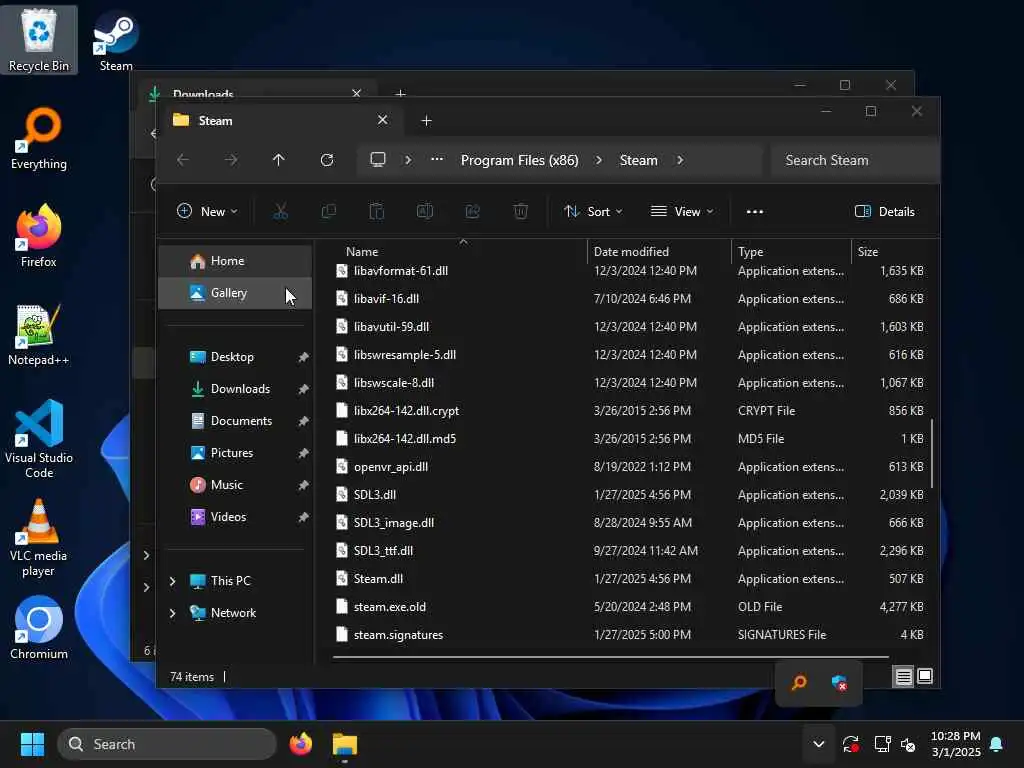The width and height of the screenshot is (1024, 768).
Task: Open Firefox desktop shortcut
Action: tap(39, 236)
